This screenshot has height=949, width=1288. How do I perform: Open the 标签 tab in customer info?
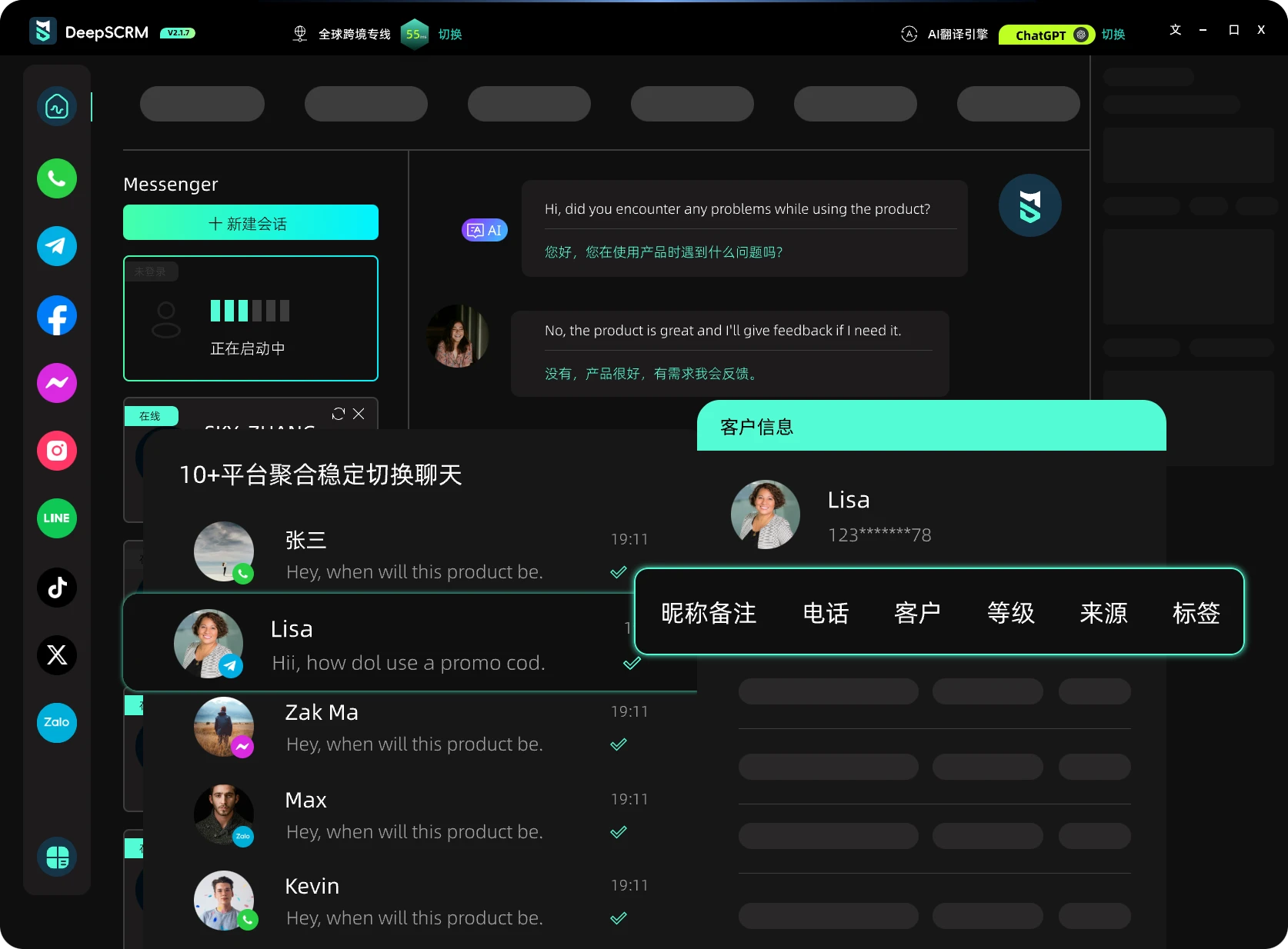coord(1196,613)
